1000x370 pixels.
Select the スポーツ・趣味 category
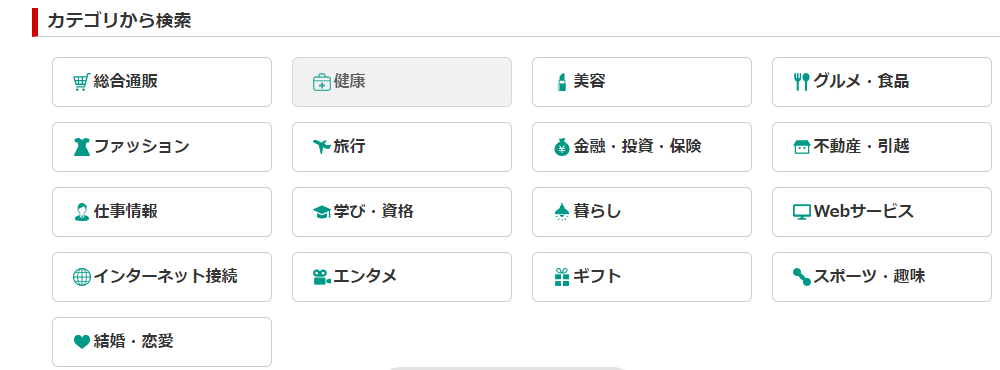(881, 277)
